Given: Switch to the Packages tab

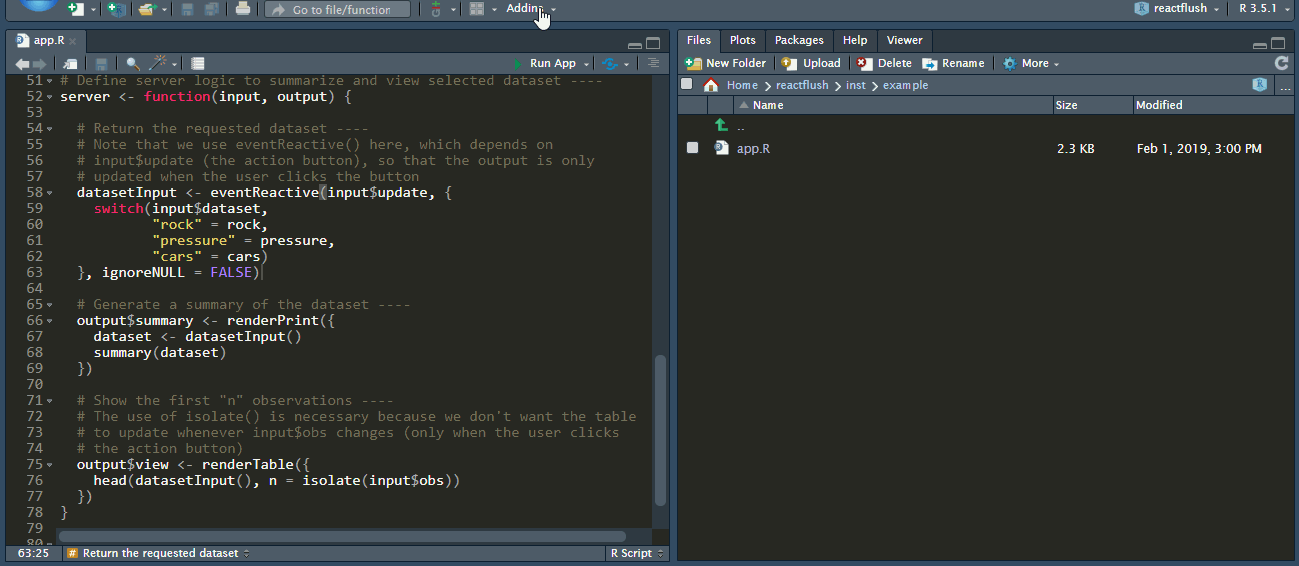Looking at the screenshot, I should tap(799, 40).
